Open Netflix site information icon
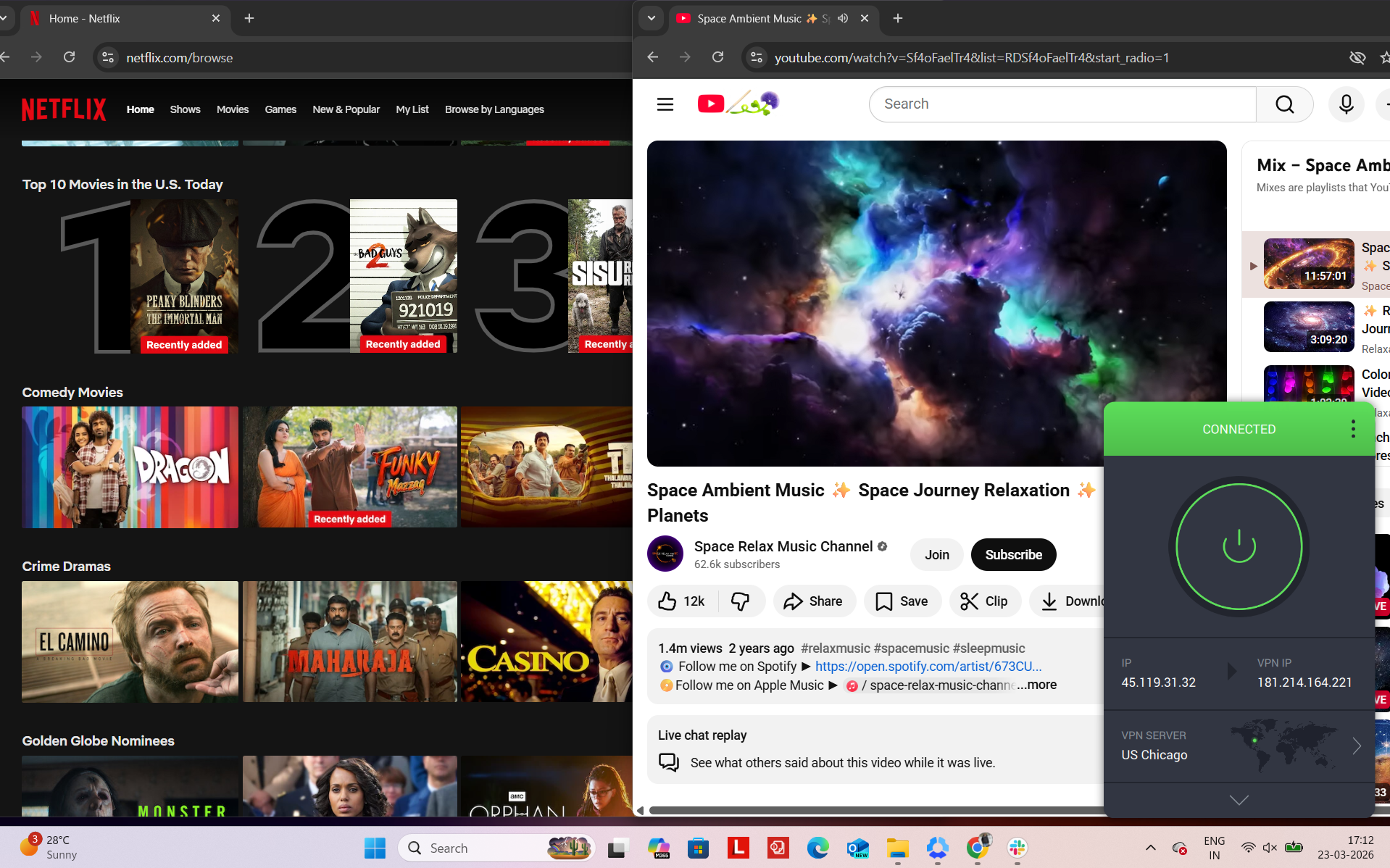 [107, 57]
